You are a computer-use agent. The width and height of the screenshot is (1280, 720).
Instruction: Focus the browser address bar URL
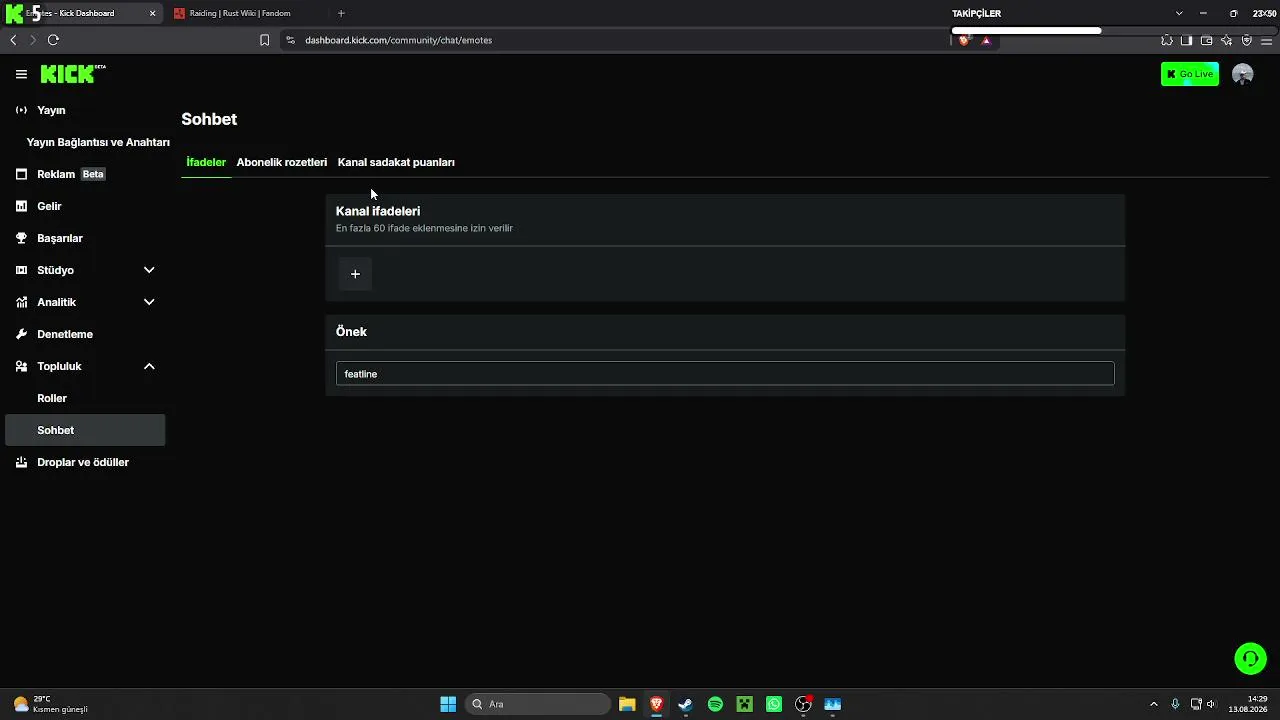(x=398, y=40)
